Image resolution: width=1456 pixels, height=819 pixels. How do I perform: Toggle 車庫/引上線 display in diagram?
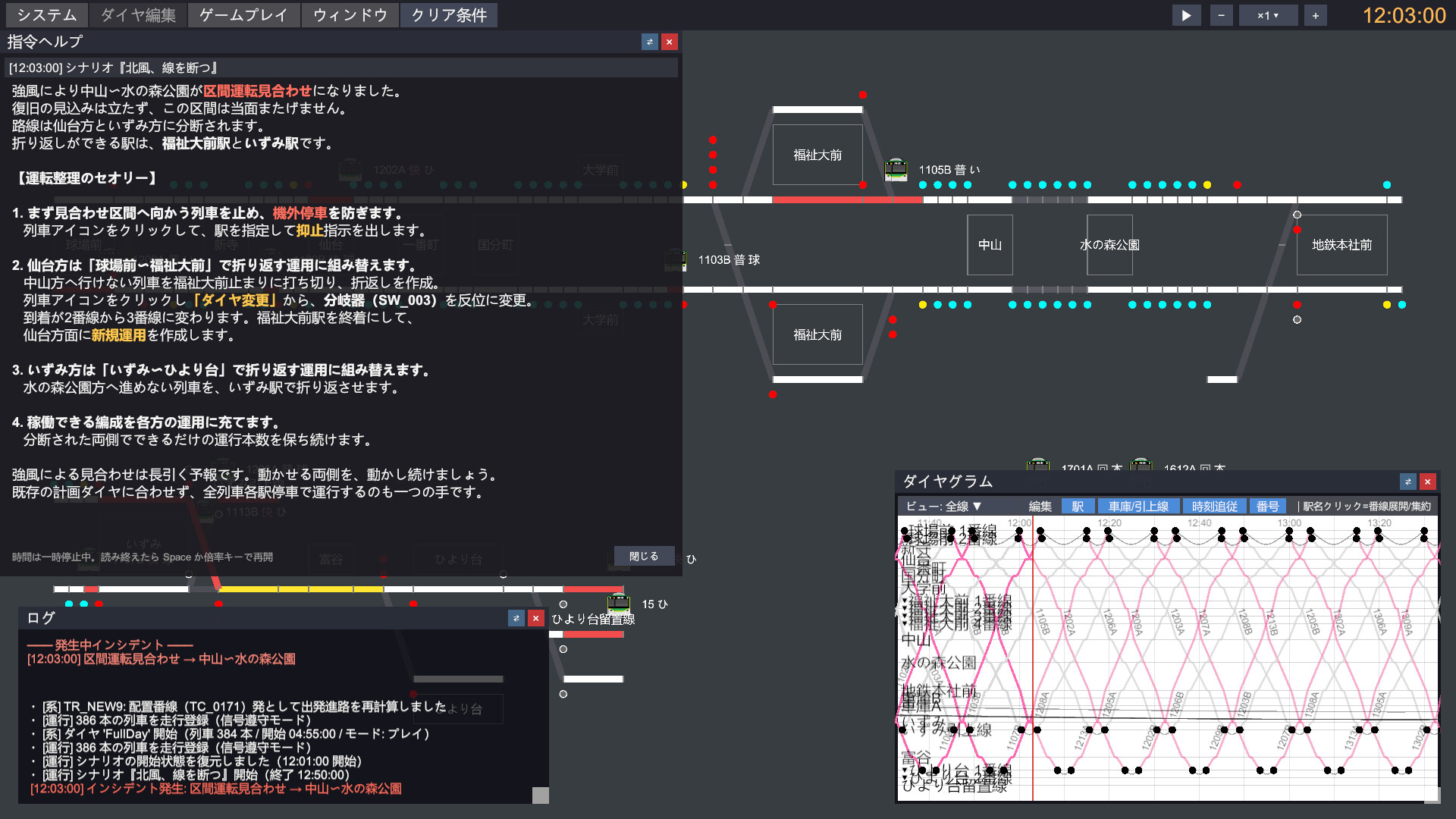pos(1138,507)
